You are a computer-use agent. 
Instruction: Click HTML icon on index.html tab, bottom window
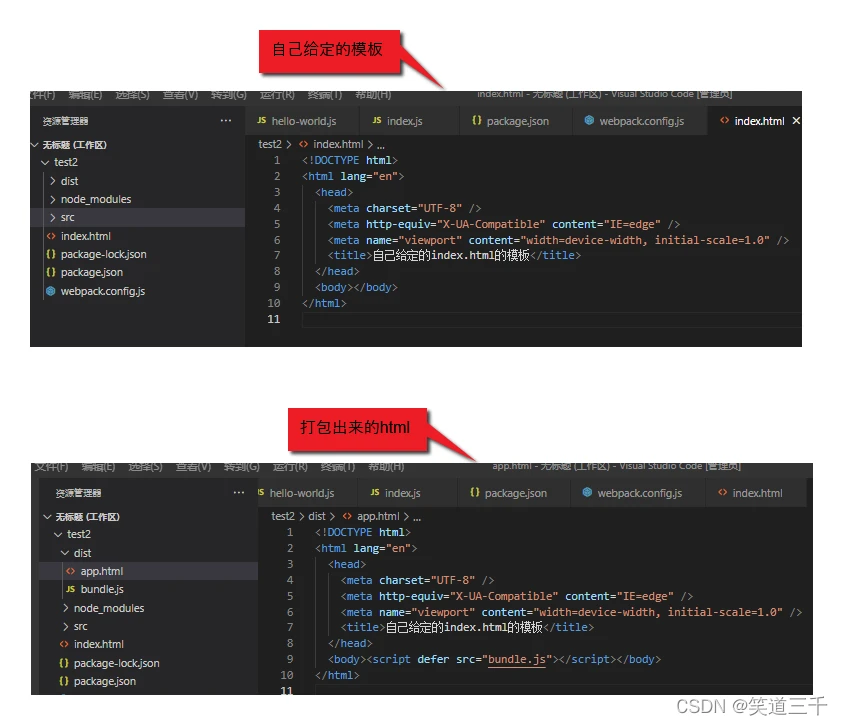tap(723, 492)
